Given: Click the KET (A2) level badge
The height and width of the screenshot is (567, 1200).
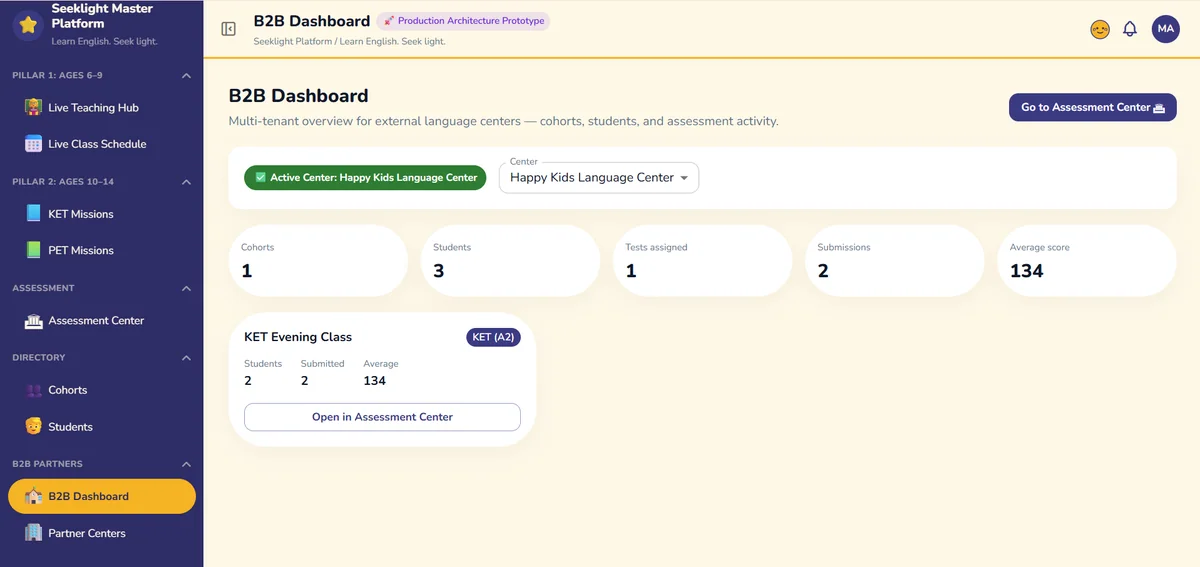Looking at the screenshot, I should tap(493, 337).
